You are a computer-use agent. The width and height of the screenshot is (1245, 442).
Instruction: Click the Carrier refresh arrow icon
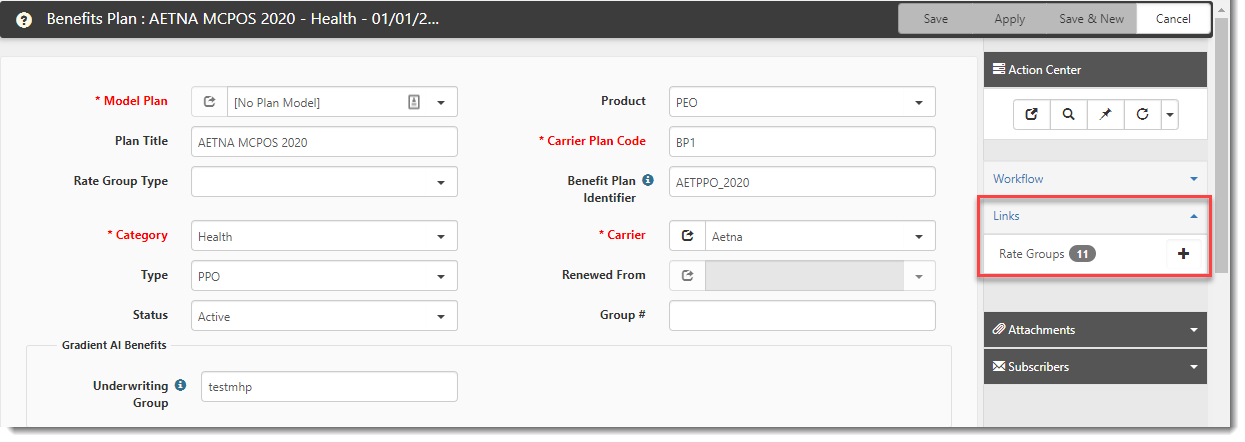687,237
